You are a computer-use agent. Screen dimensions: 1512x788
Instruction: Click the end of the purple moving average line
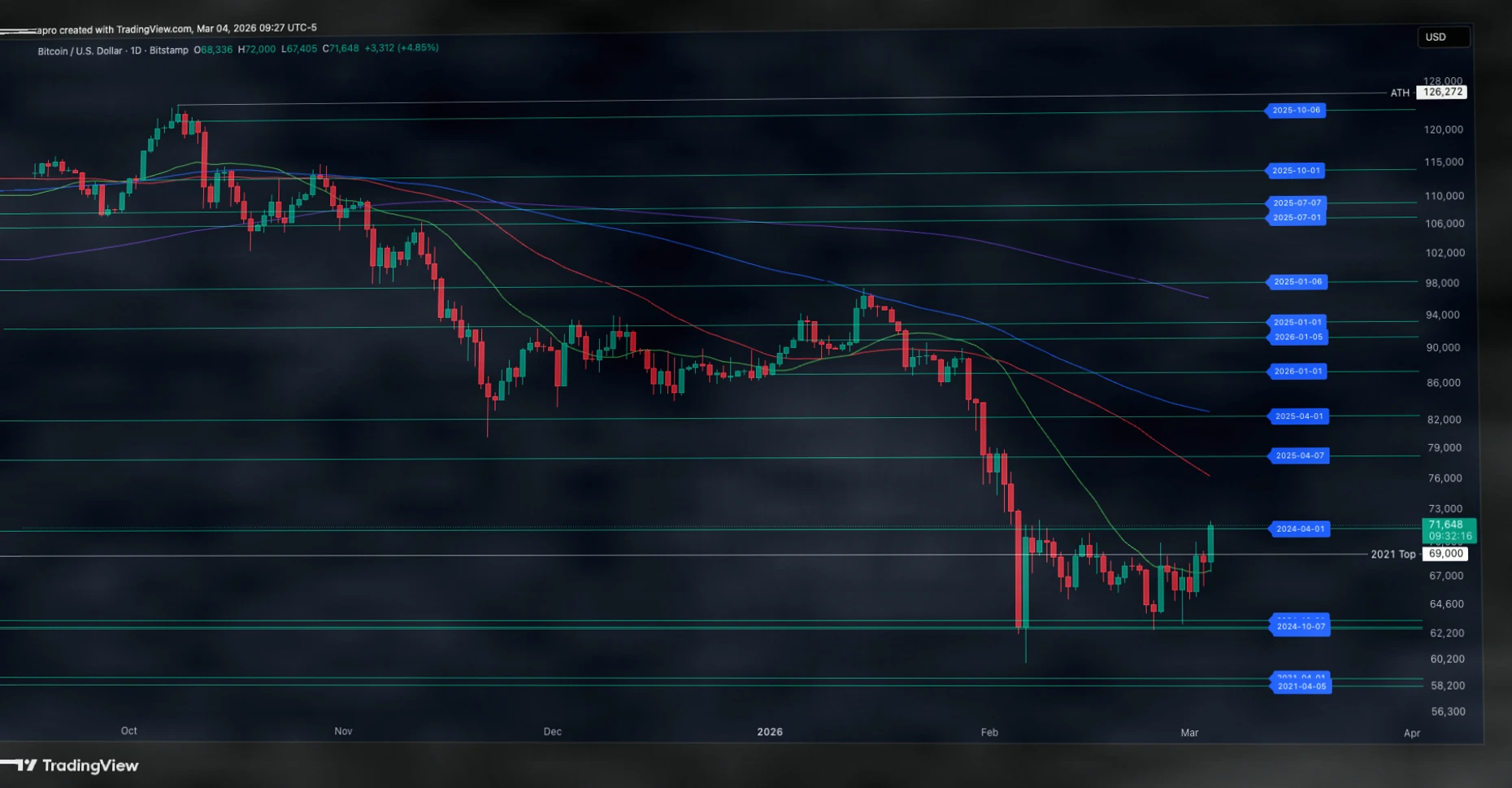click(1207, 298)
